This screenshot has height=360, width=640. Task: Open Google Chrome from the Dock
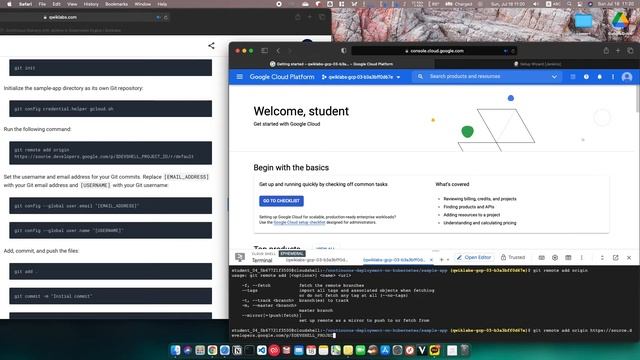point(212,350)
